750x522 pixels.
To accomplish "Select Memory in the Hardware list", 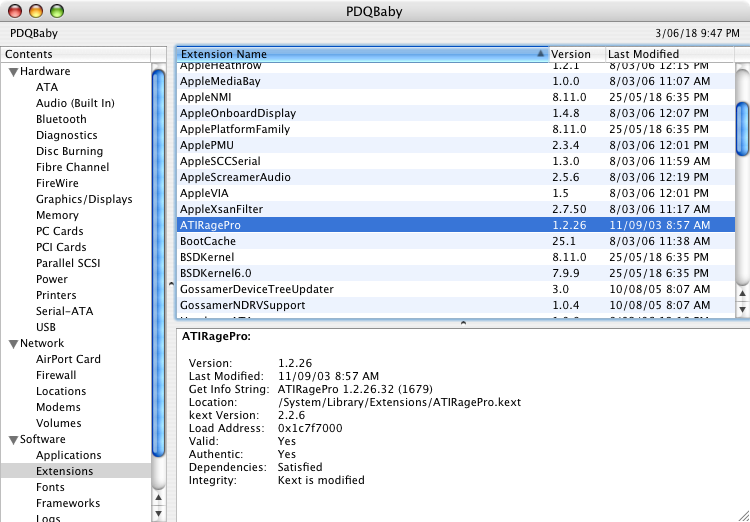I will [x=57, y=215].
